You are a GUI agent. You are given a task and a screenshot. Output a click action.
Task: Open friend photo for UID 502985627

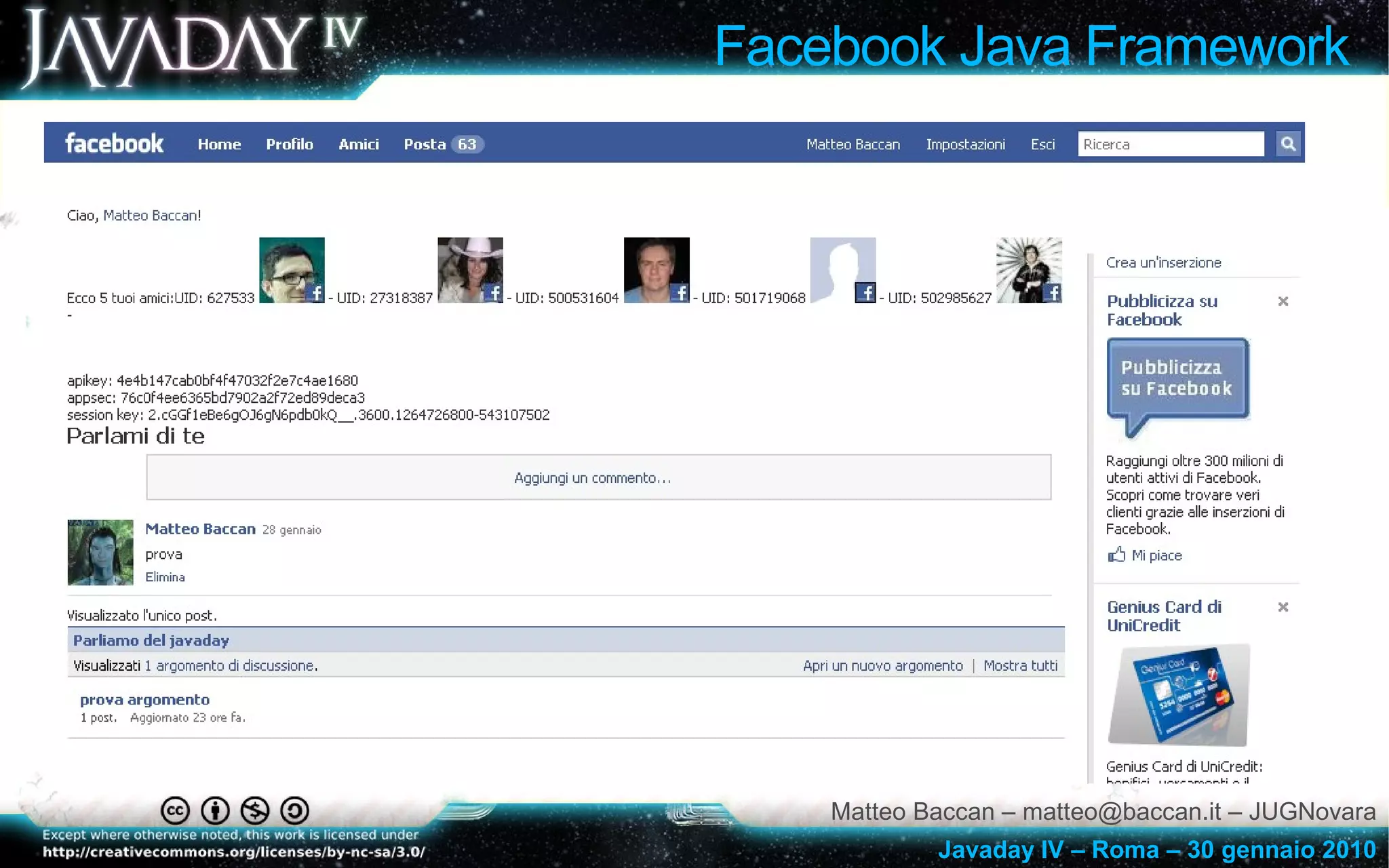pyautogui.click(x=1029, y=270)
